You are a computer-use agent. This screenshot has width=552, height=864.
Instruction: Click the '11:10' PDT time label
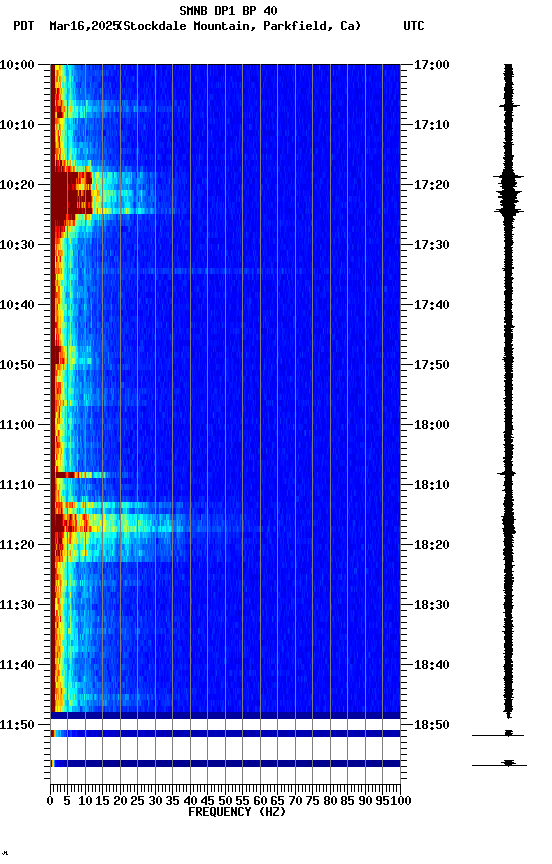point(17,485)
